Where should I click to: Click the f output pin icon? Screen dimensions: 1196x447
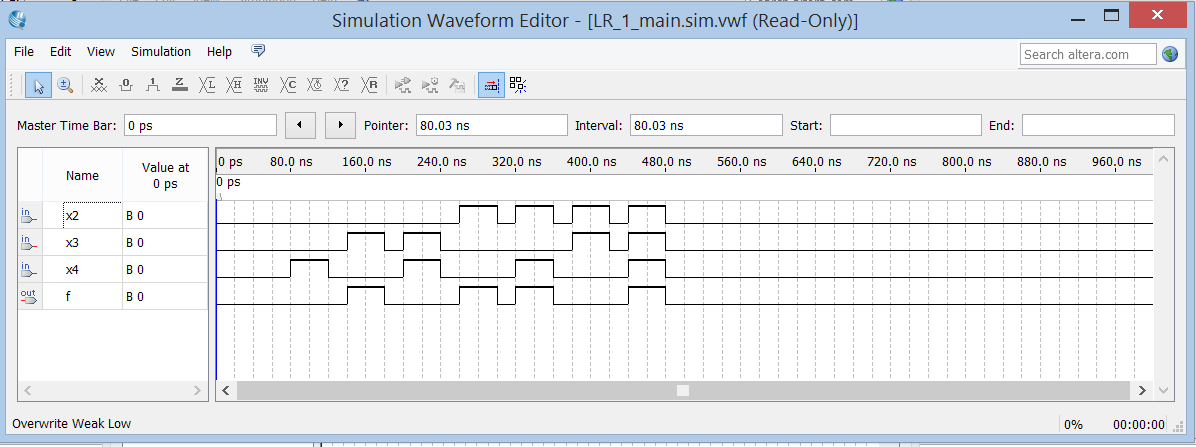tap(28, 296)
